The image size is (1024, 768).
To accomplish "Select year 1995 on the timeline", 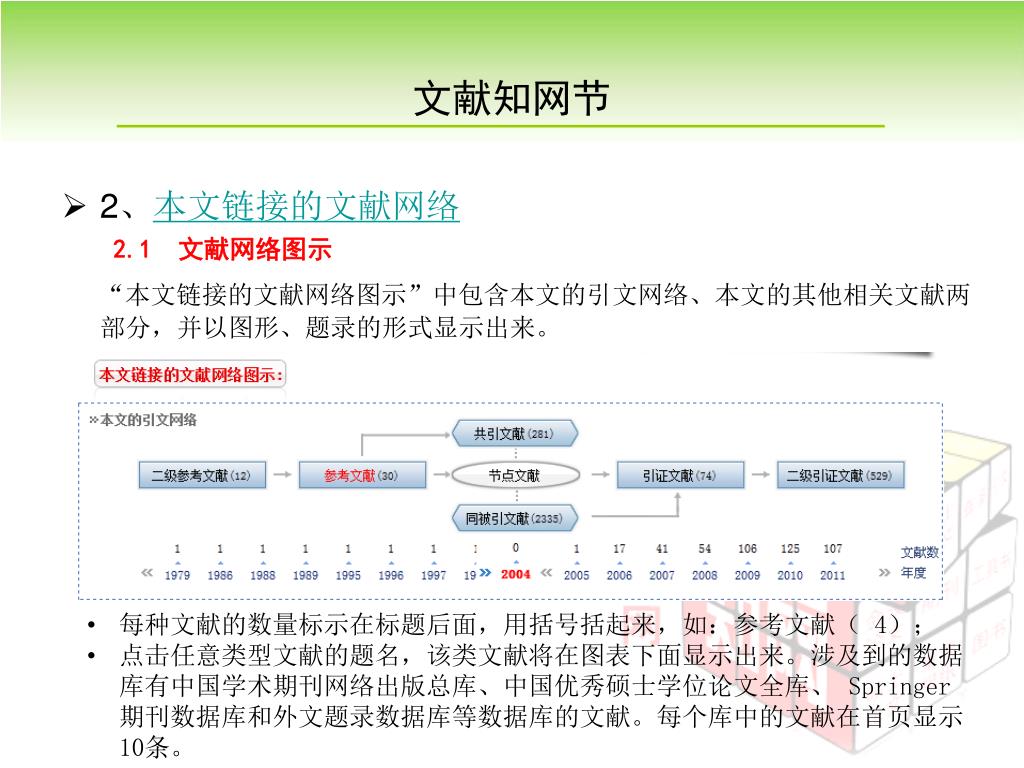I will coord(348,575).
